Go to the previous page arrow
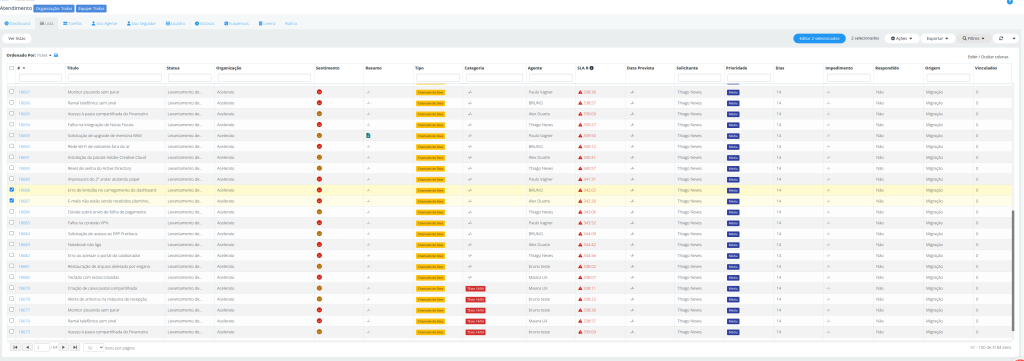This screenshot has width=1024, height=361. [27, 347]
